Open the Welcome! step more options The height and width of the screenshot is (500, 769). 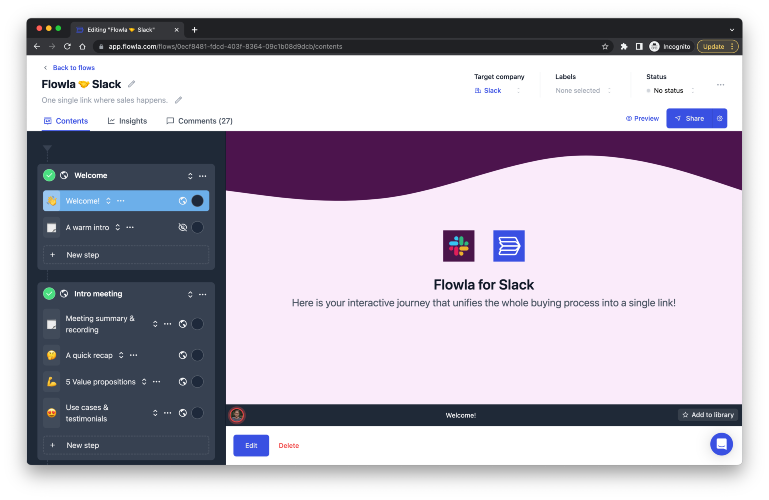121,201
